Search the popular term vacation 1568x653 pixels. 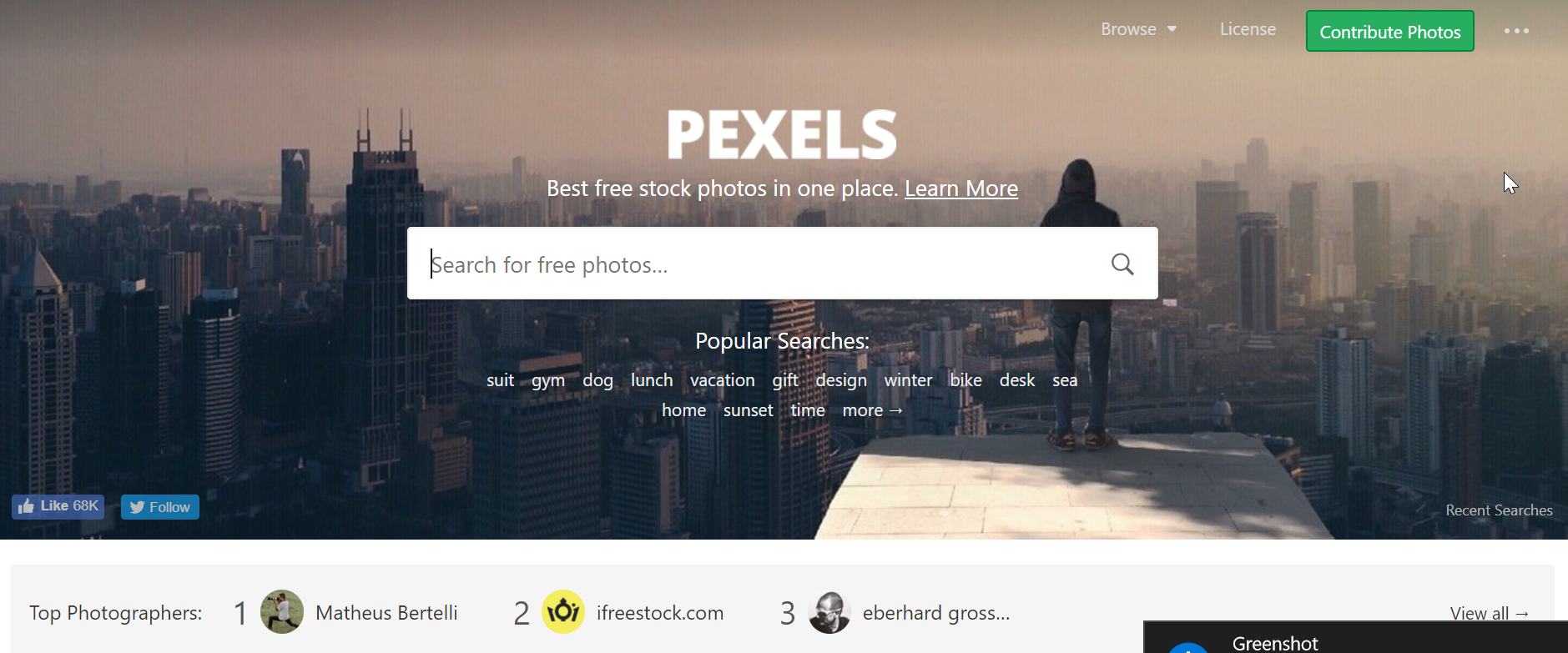(x=723, y=380)
